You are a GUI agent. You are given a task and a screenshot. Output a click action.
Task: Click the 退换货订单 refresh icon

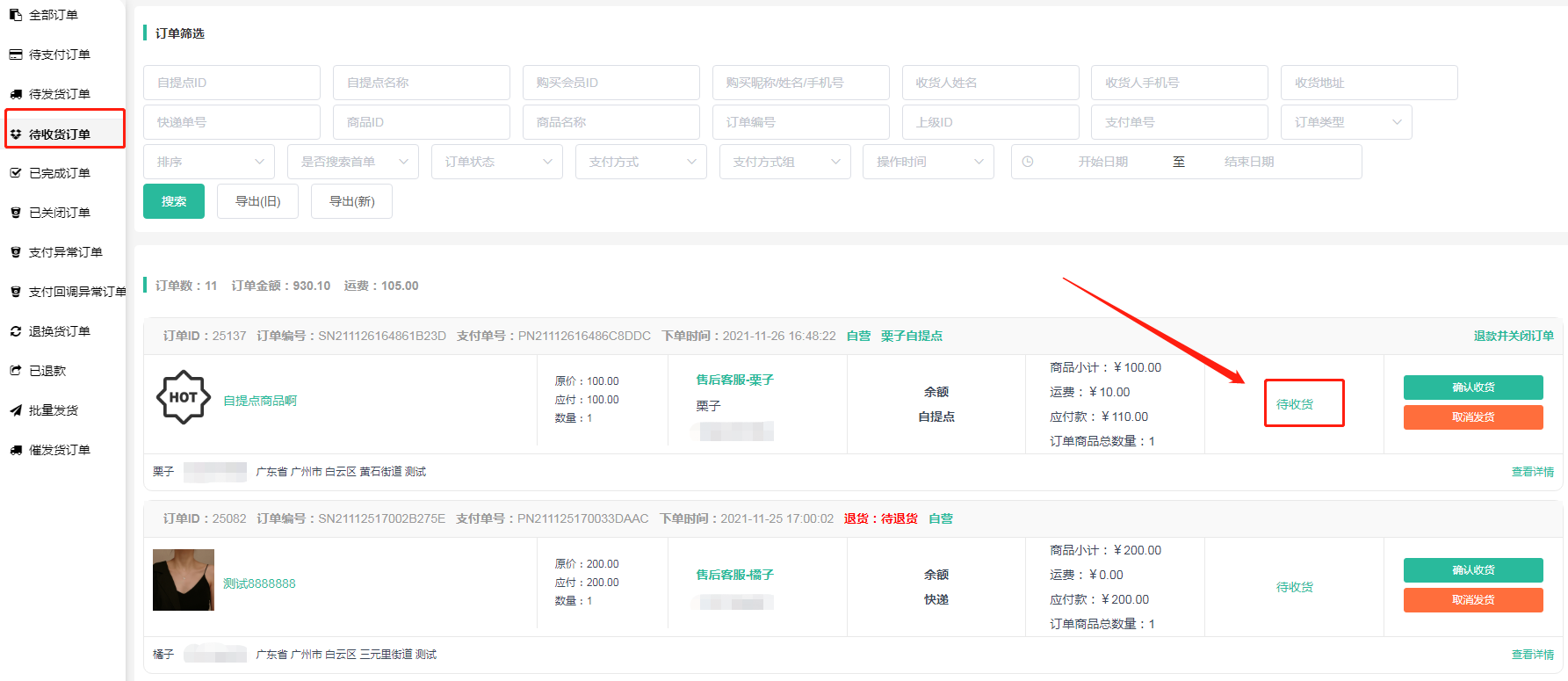click(16, 331)
